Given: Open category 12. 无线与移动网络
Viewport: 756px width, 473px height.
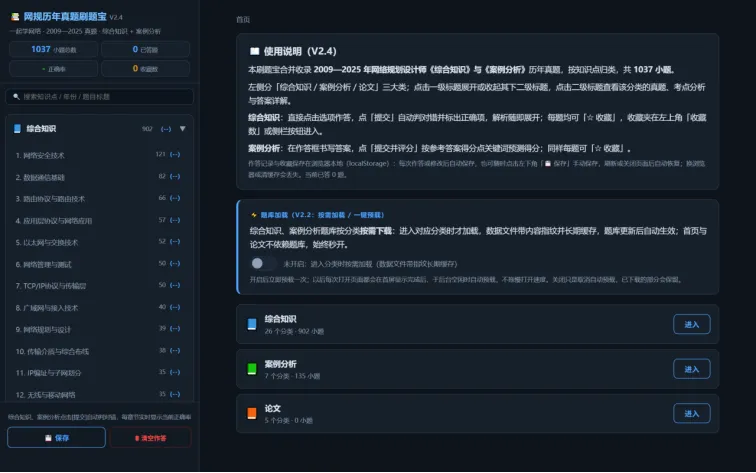Looking at the screenshot, I should [100, 395].
